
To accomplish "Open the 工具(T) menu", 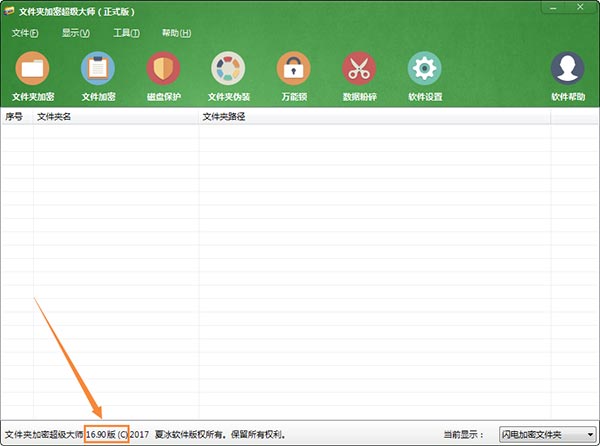I will click(x=126, y=33).
